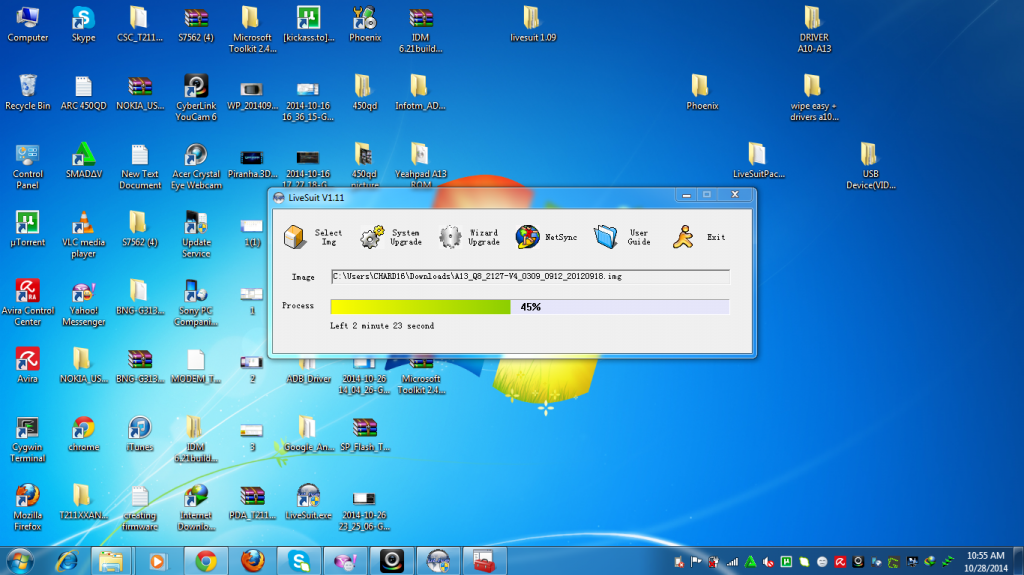The image size is (1024, 575).
Task: Open CSC_T211... folder
Action: point(140,24)
